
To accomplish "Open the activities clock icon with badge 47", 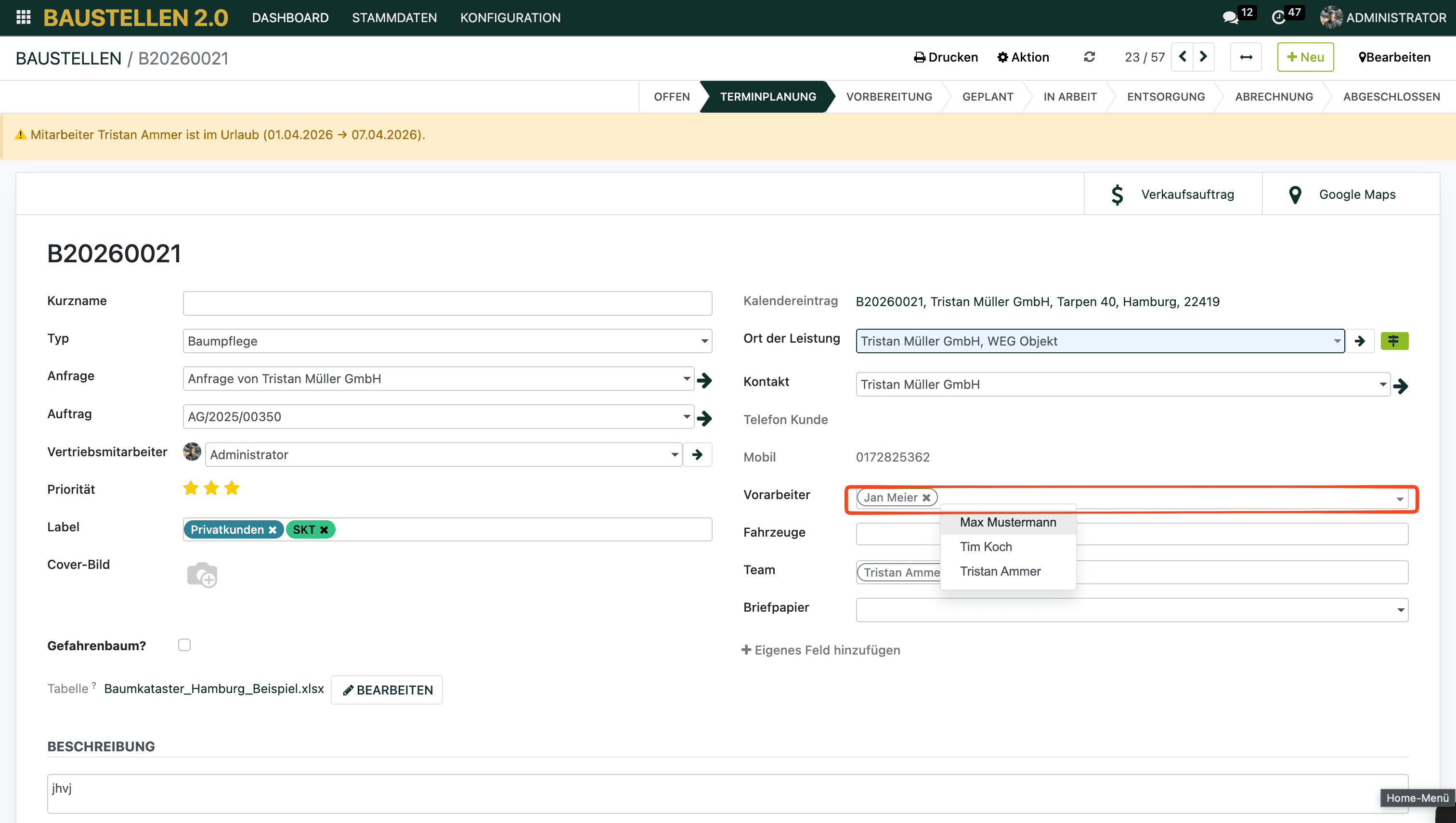I will (x=1278, y=17).
